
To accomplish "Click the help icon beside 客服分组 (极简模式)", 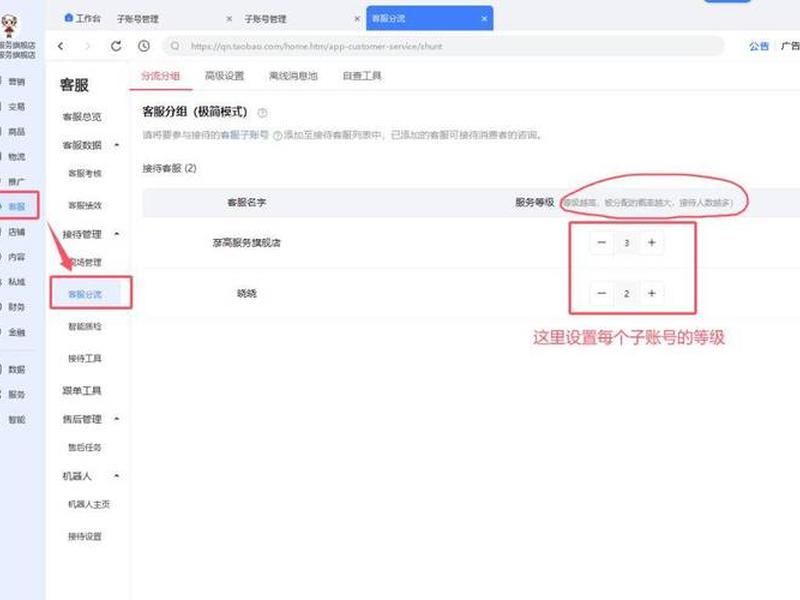I will (262, 113).
